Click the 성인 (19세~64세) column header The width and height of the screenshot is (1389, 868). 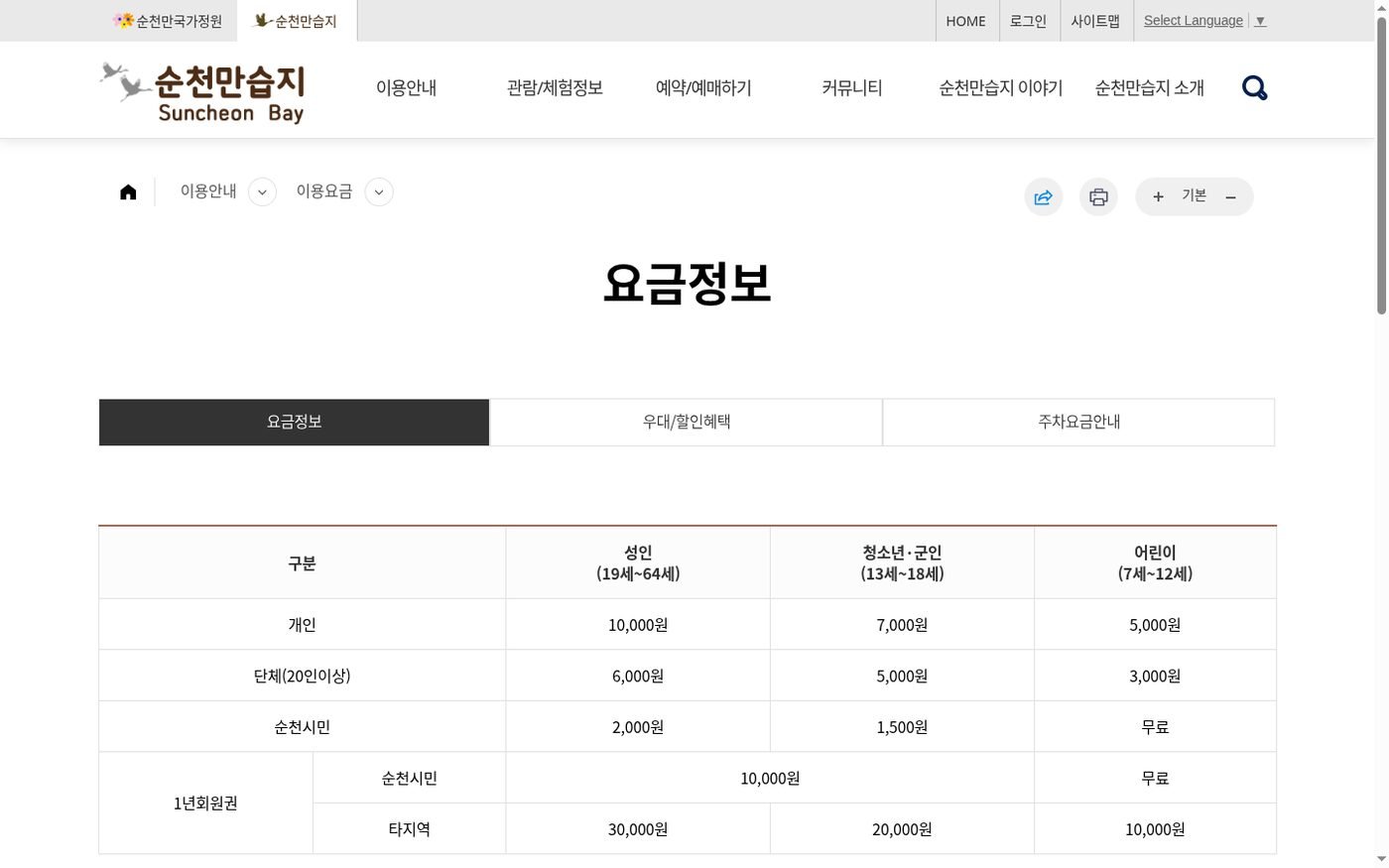638,562
